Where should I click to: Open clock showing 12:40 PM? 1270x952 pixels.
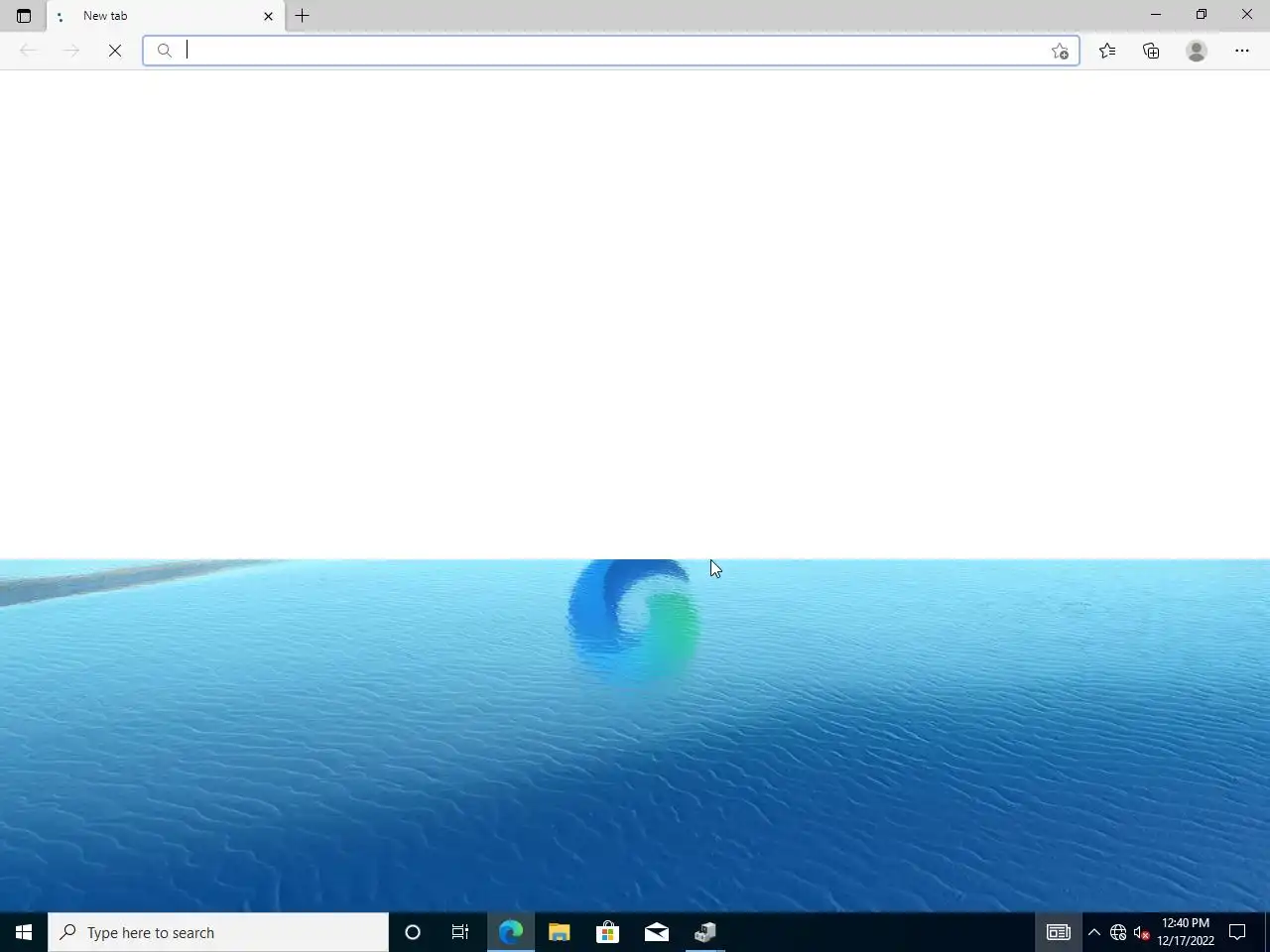(x=1186, y=932)
